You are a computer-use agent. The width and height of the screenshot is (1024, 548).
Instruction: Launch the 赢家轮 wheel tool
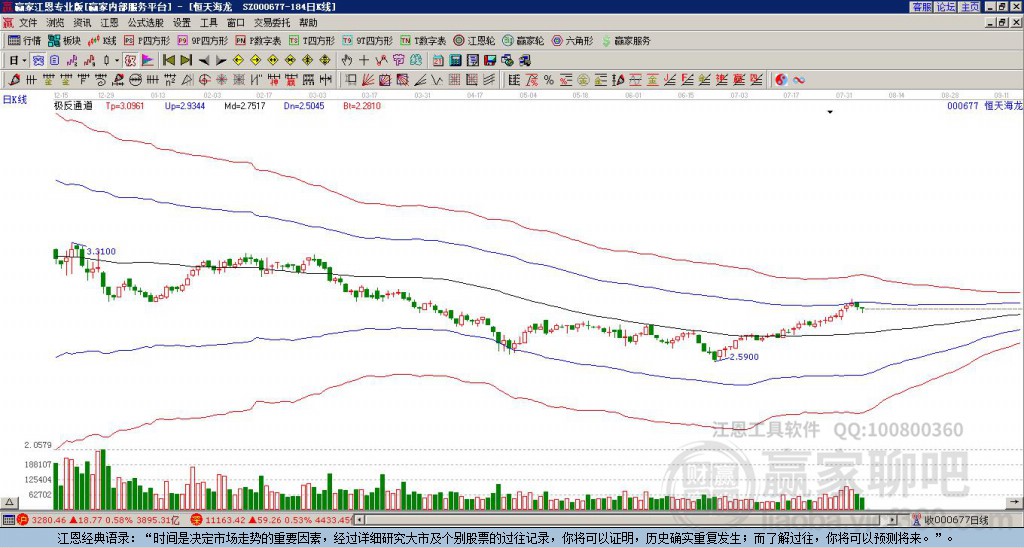523,40
